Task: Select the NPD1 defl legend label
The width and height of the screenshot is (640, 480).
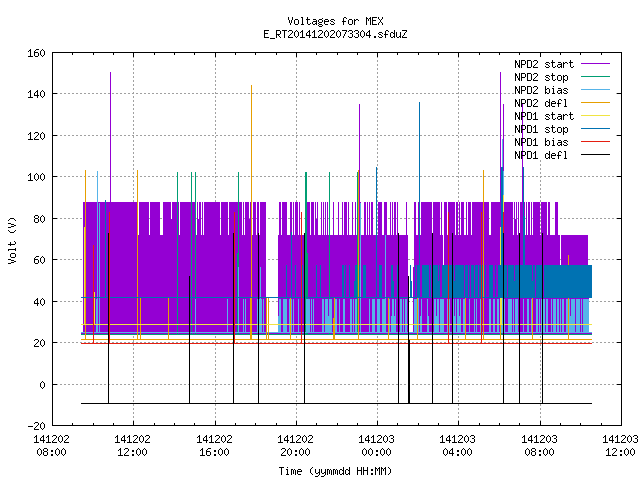Action: tap(541, 156)
